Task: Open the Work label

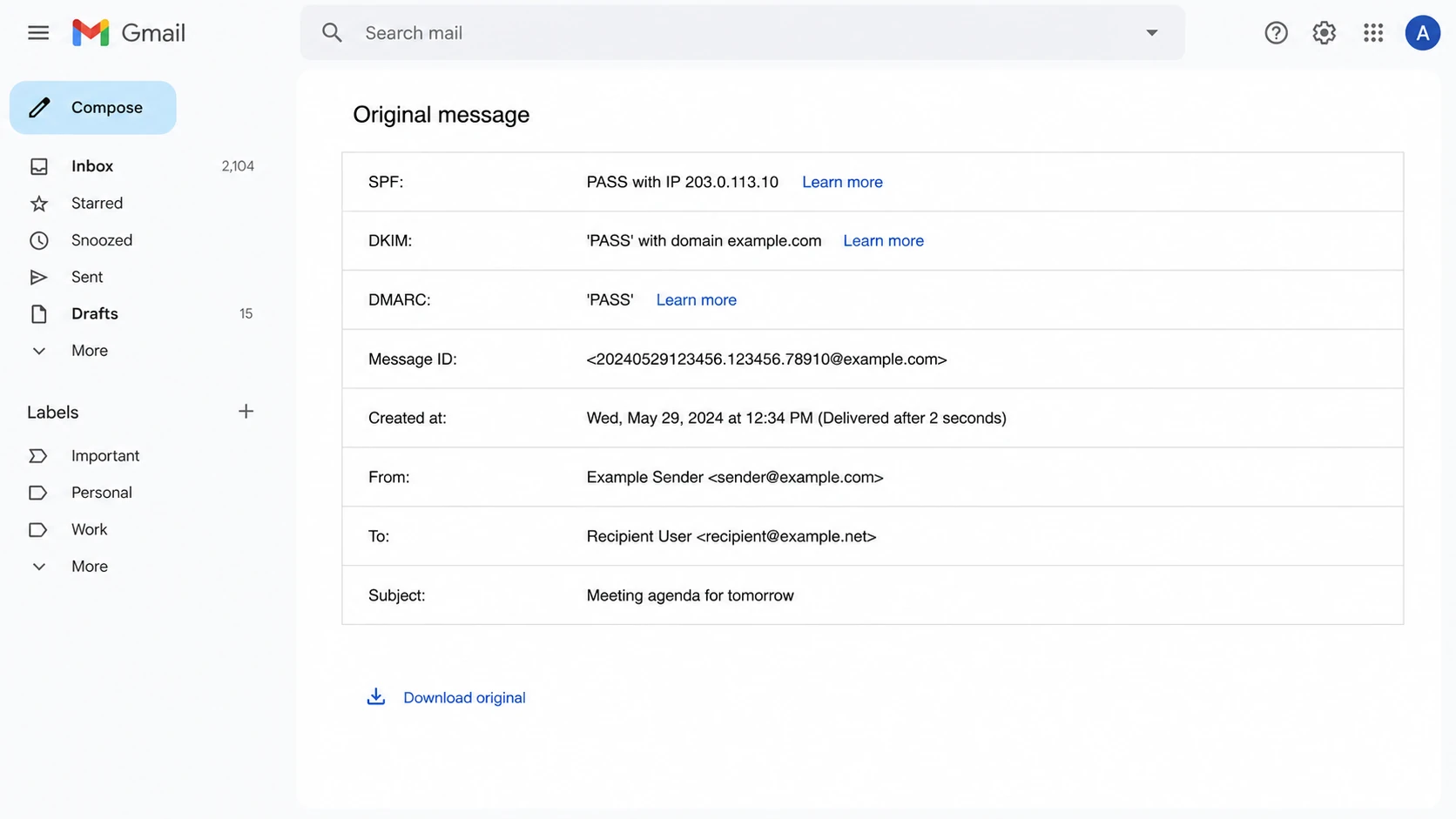Action: tap(90, 529)
